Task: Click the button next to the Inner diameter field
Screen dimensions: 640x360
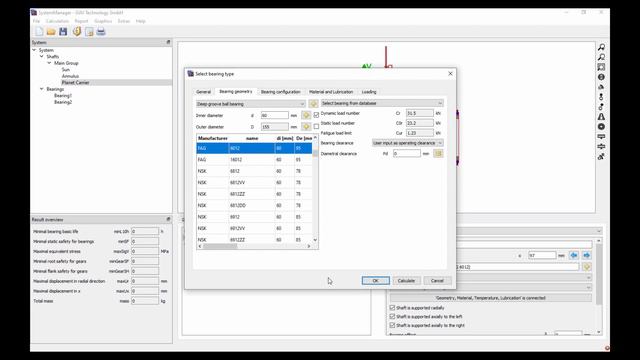Action: [x=306, y=116]
